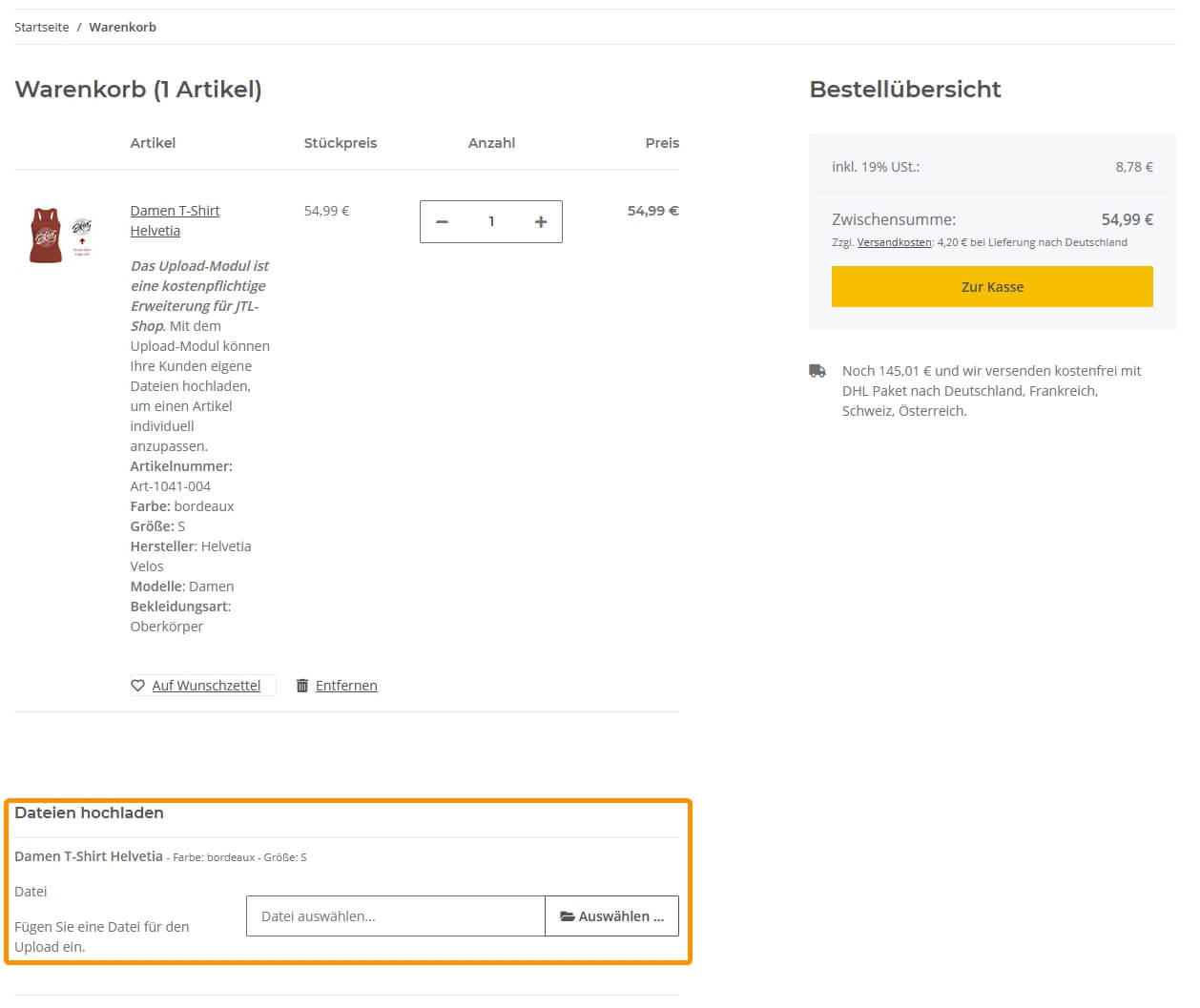The image size is (1200, 1008).
Task: Open the Versandkosten link
Action: click(x=894, y=242)
